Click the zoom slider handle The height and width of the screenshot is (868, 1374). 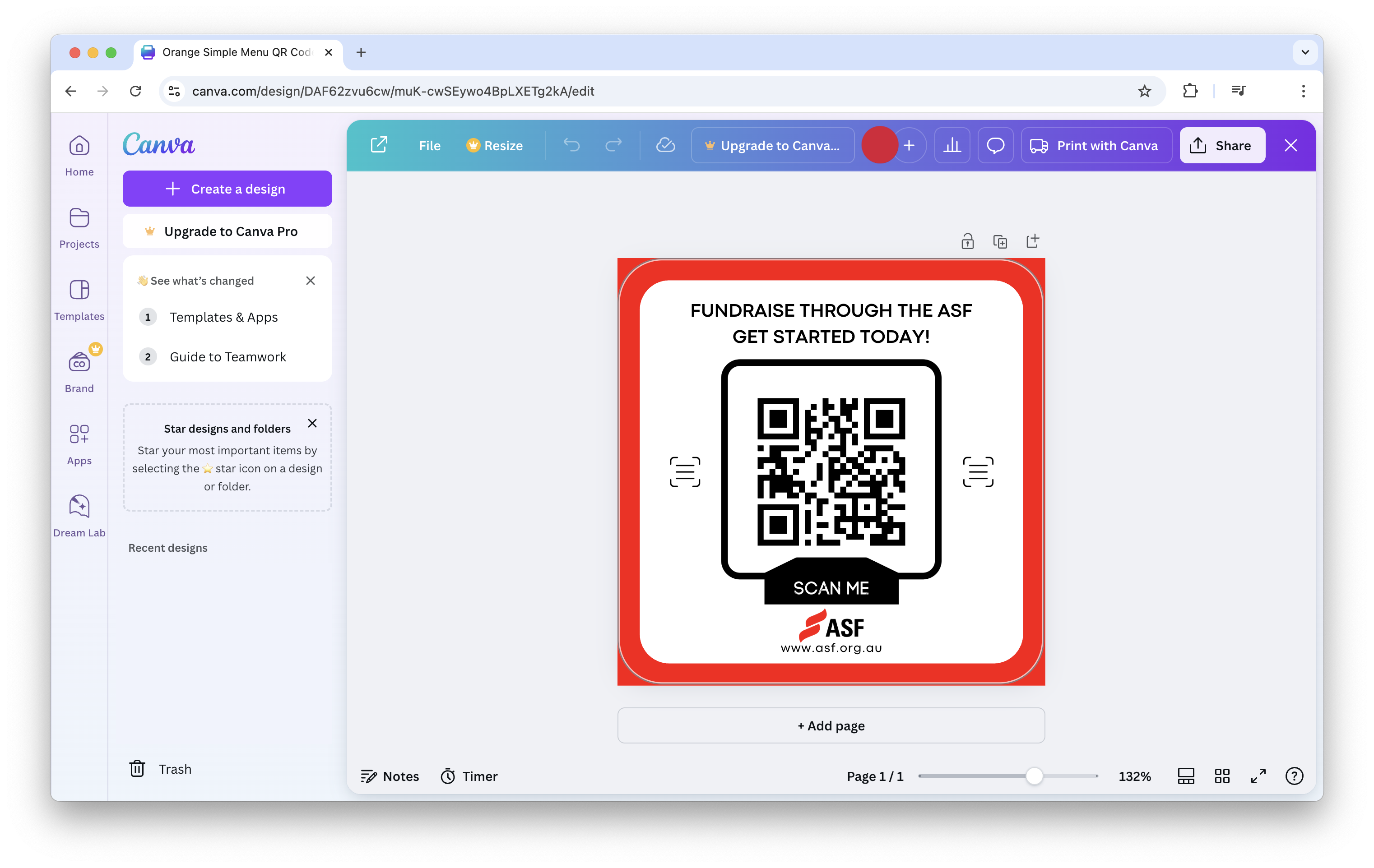(1034, 776)
